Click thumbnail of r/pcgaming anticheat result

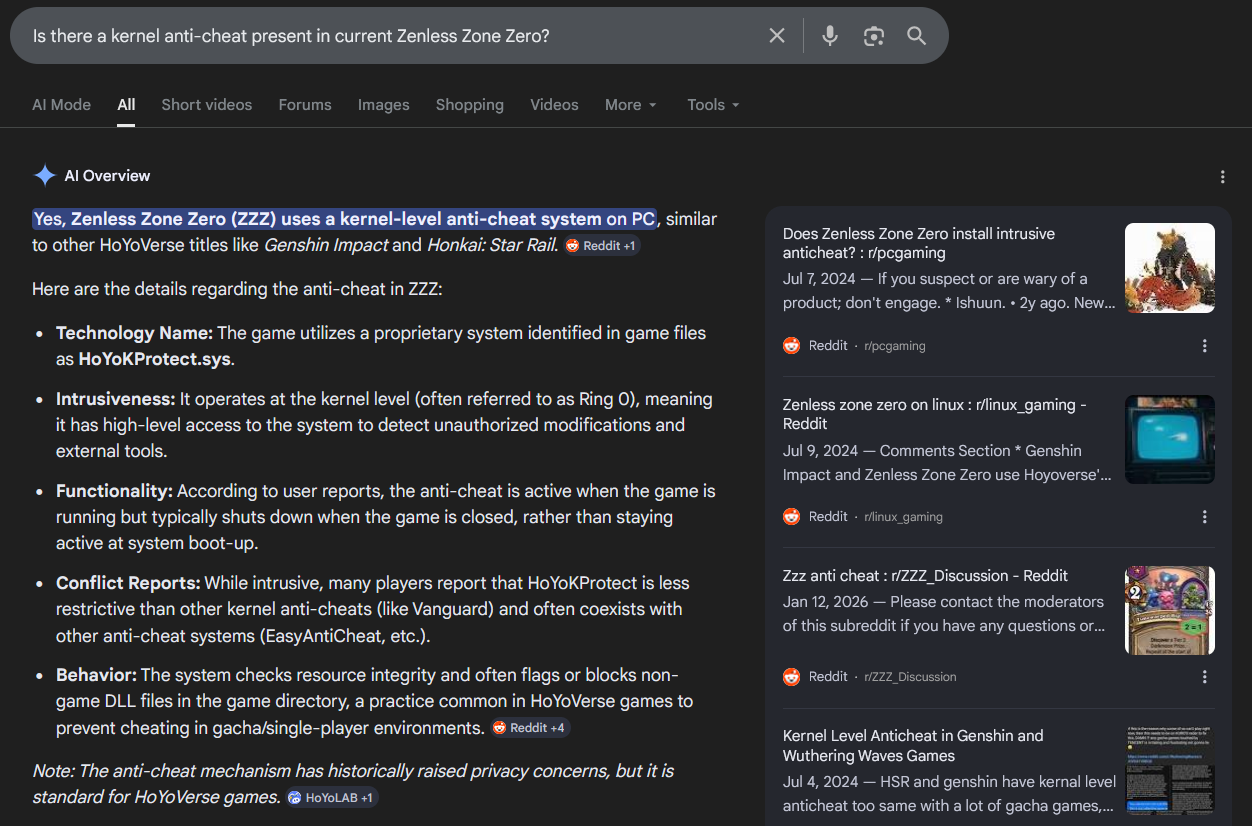coord(1170,268)
